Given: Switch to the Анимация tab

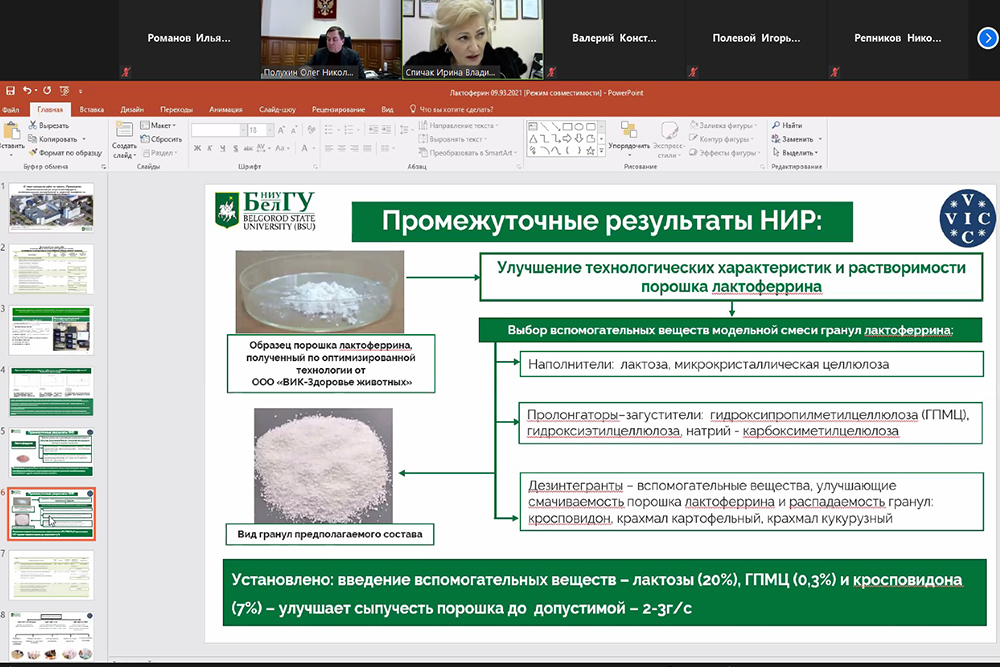Looking at the screenshot, I should (225, 109).
